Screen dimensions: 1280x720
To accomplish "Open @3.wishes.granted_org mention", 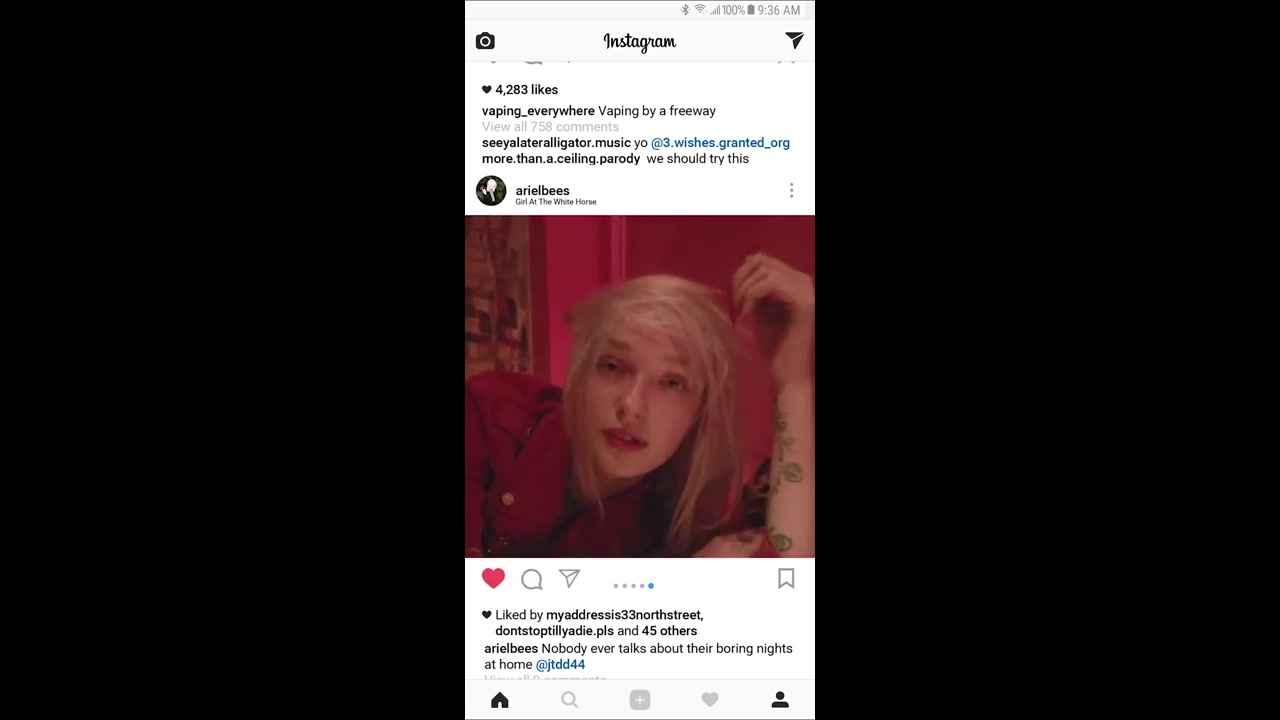I will click(x=720, y=143).
